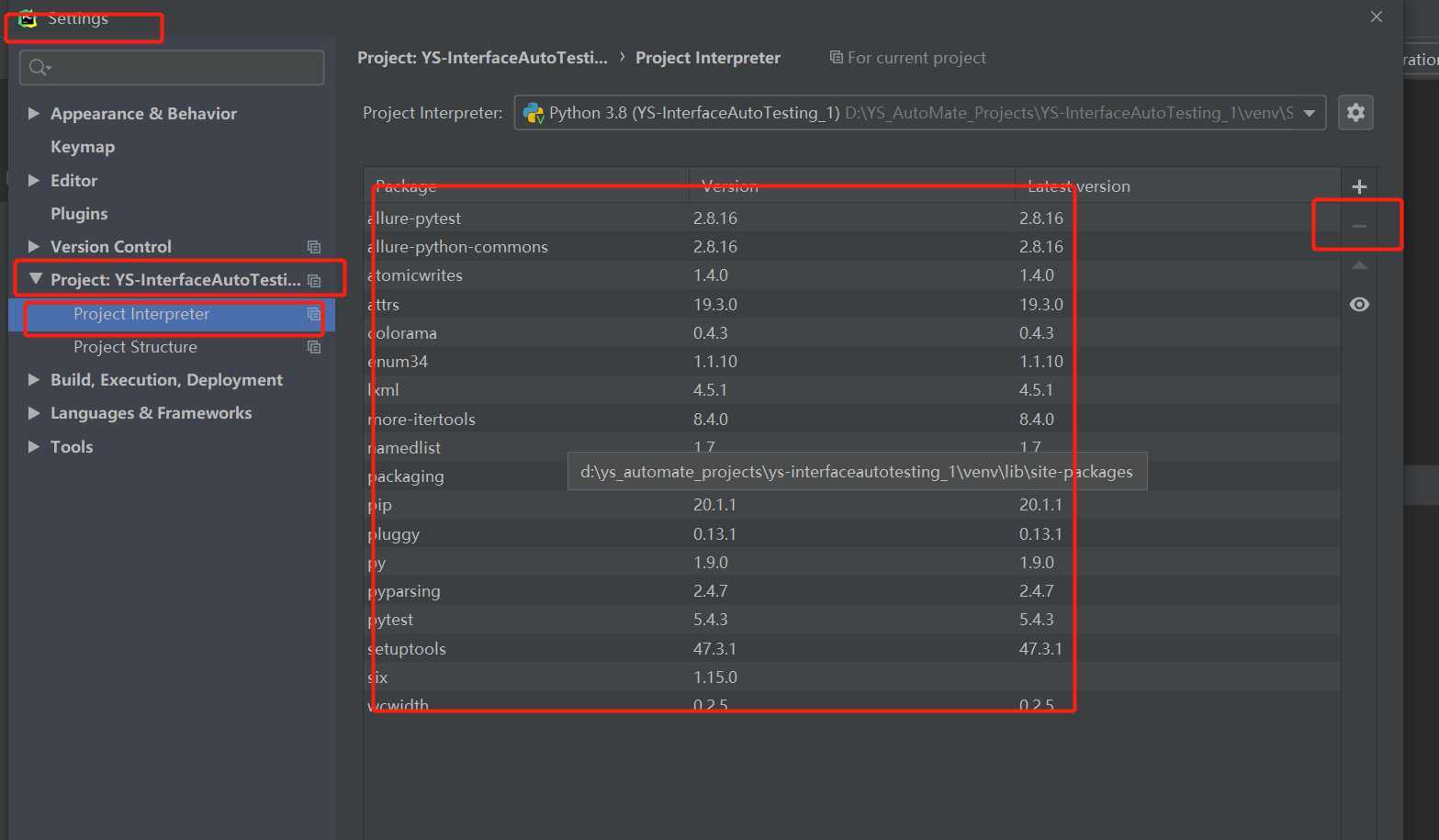
Task: Click the copy icon beside Version Control
Action: tap(314, 247)
